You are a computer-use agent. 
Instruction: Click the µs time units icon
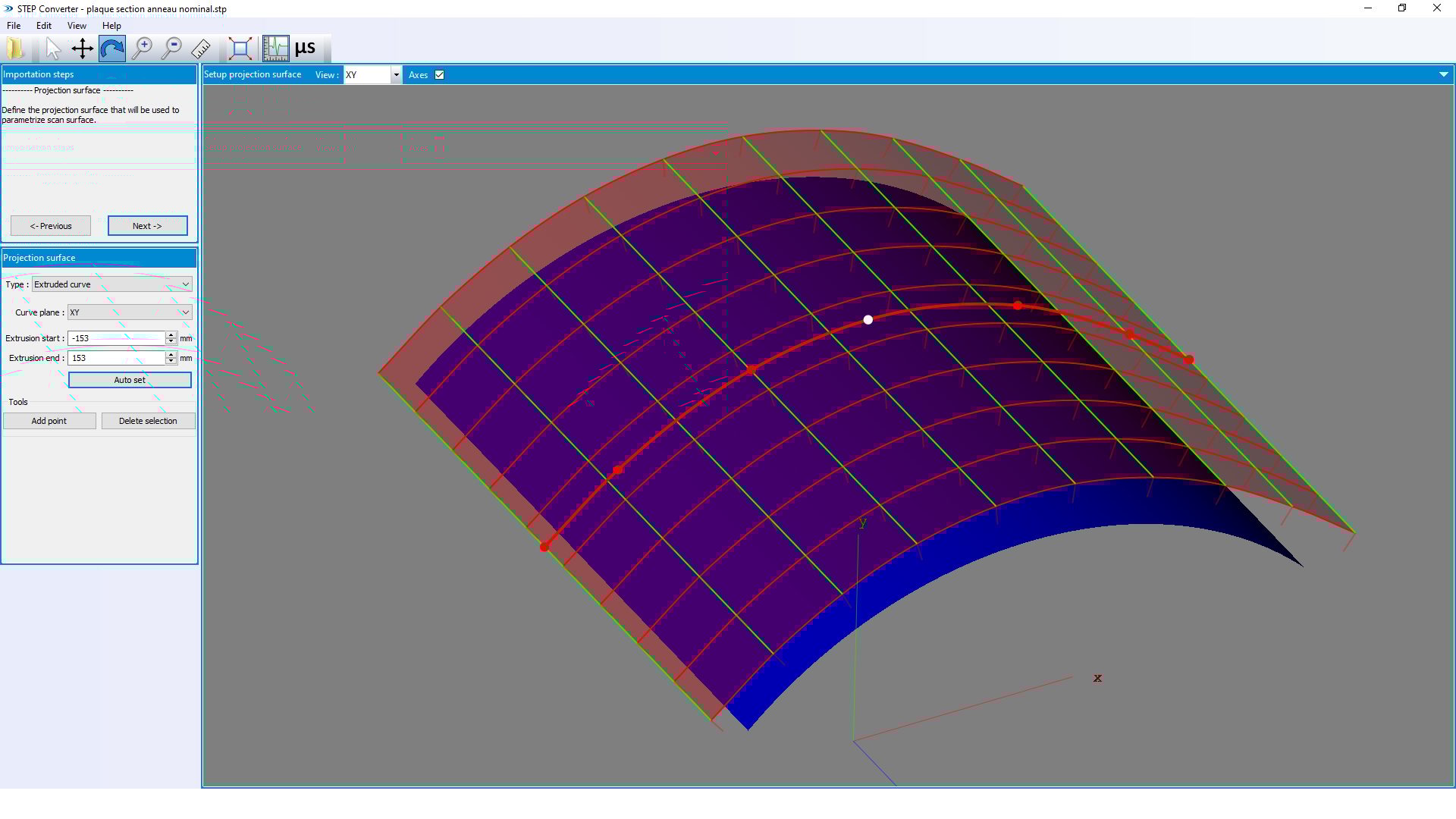pos(304,48)
